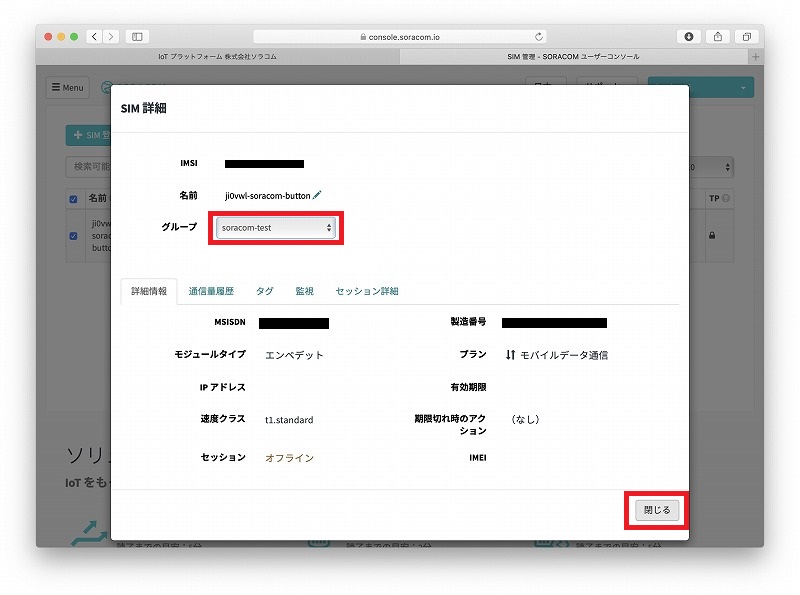800x595 pixels.
Task: Toggle the select-all checkbox in table header
Action: pos(73,198)
